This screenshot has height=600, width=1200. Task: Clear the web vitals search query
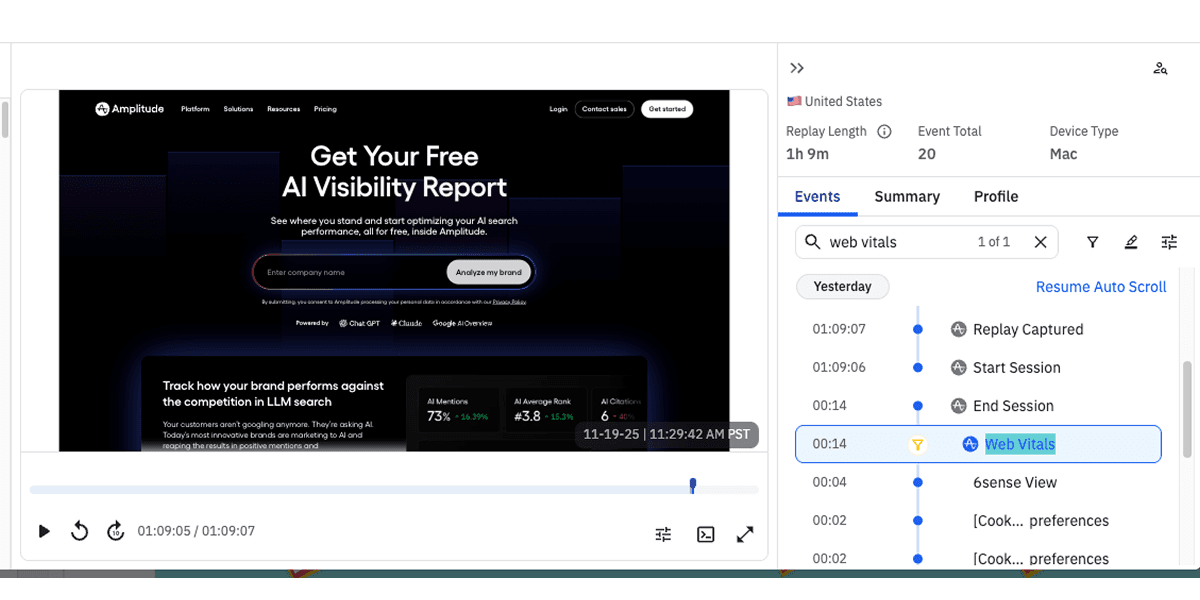click(x=1040, y=242)
